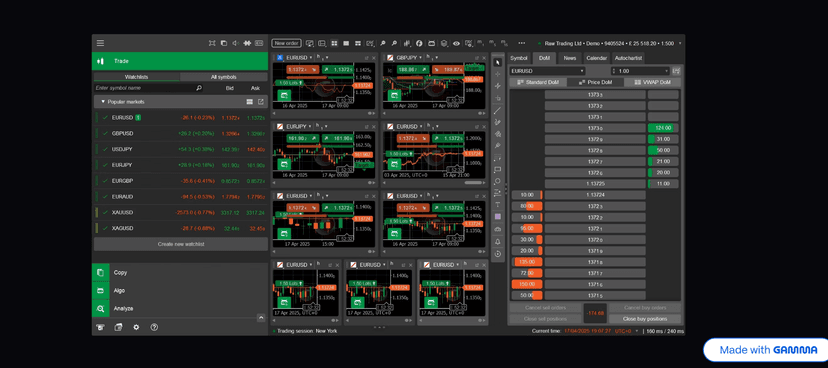Open the indicators chart icon in toolbar
The image size is (828, 368).
(x=407, y=43)
